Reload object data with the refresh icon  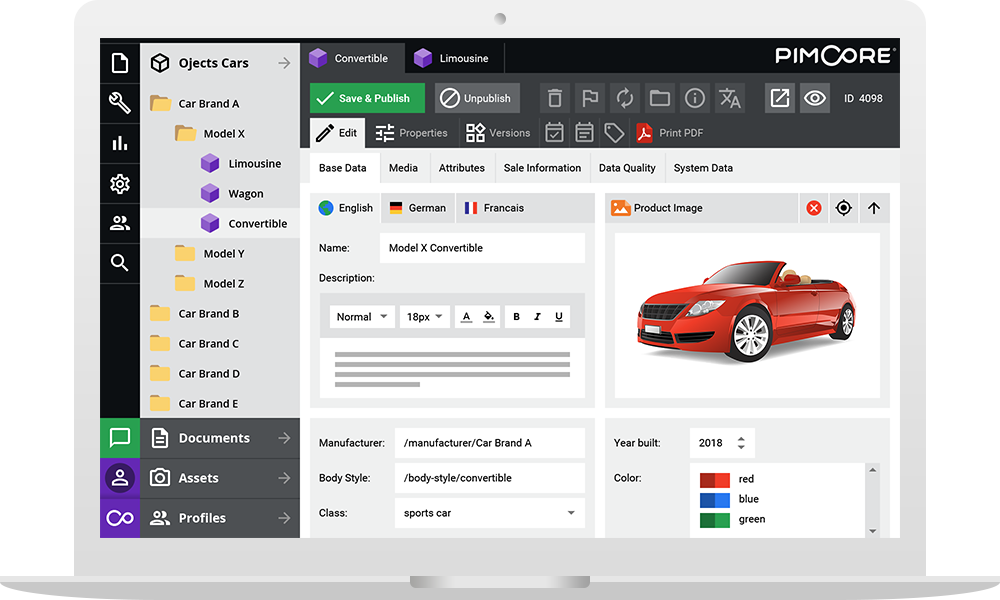pyautogui.click(x=624, y=97)
